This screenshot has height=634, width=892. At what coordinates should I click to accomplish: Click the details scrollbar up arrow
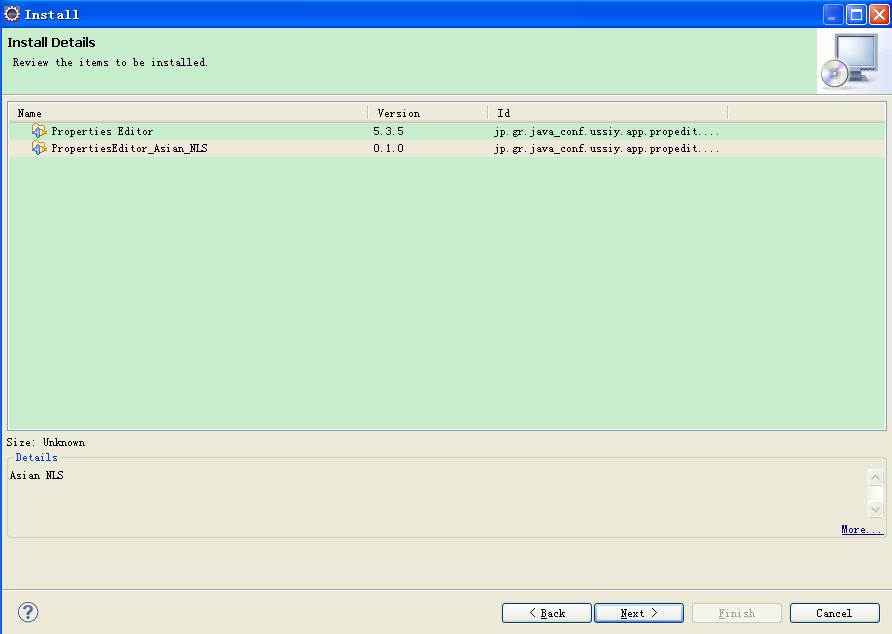(x=876, y=477)
